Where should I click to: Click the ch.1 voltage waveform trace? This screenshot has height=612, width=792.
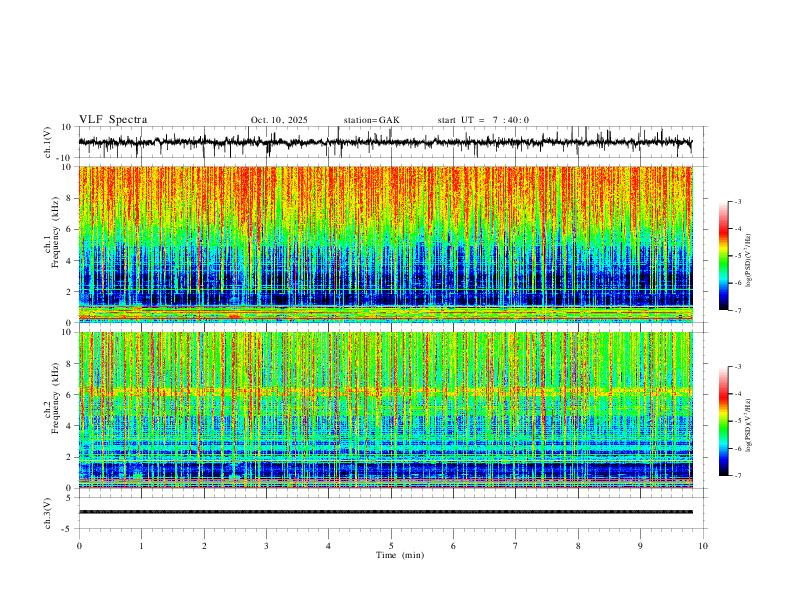point(385,142)
